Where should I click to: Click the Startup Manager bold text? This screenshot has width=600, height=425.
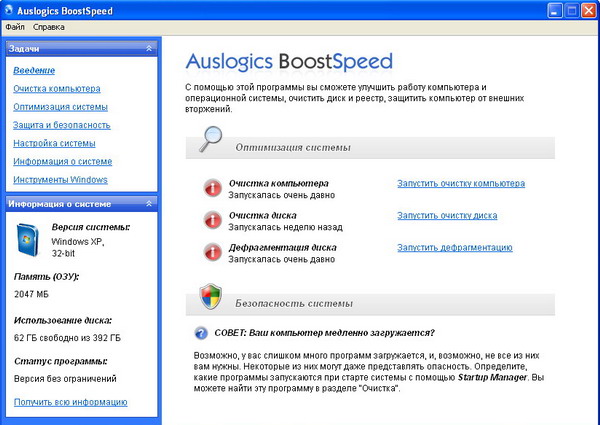pyautogui.click(x=492, y=378)
